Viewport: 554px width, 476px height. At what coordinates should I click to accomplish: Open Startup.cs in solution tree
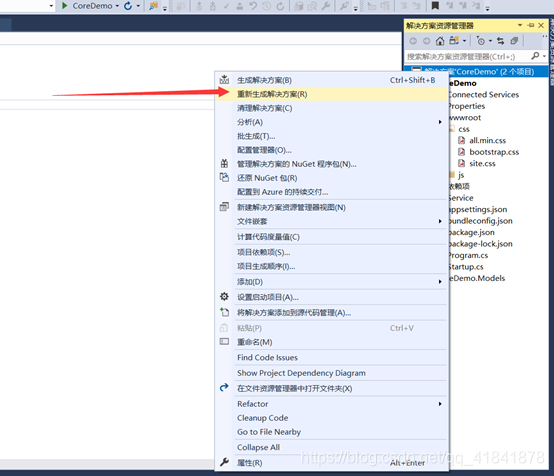[466, 267]
